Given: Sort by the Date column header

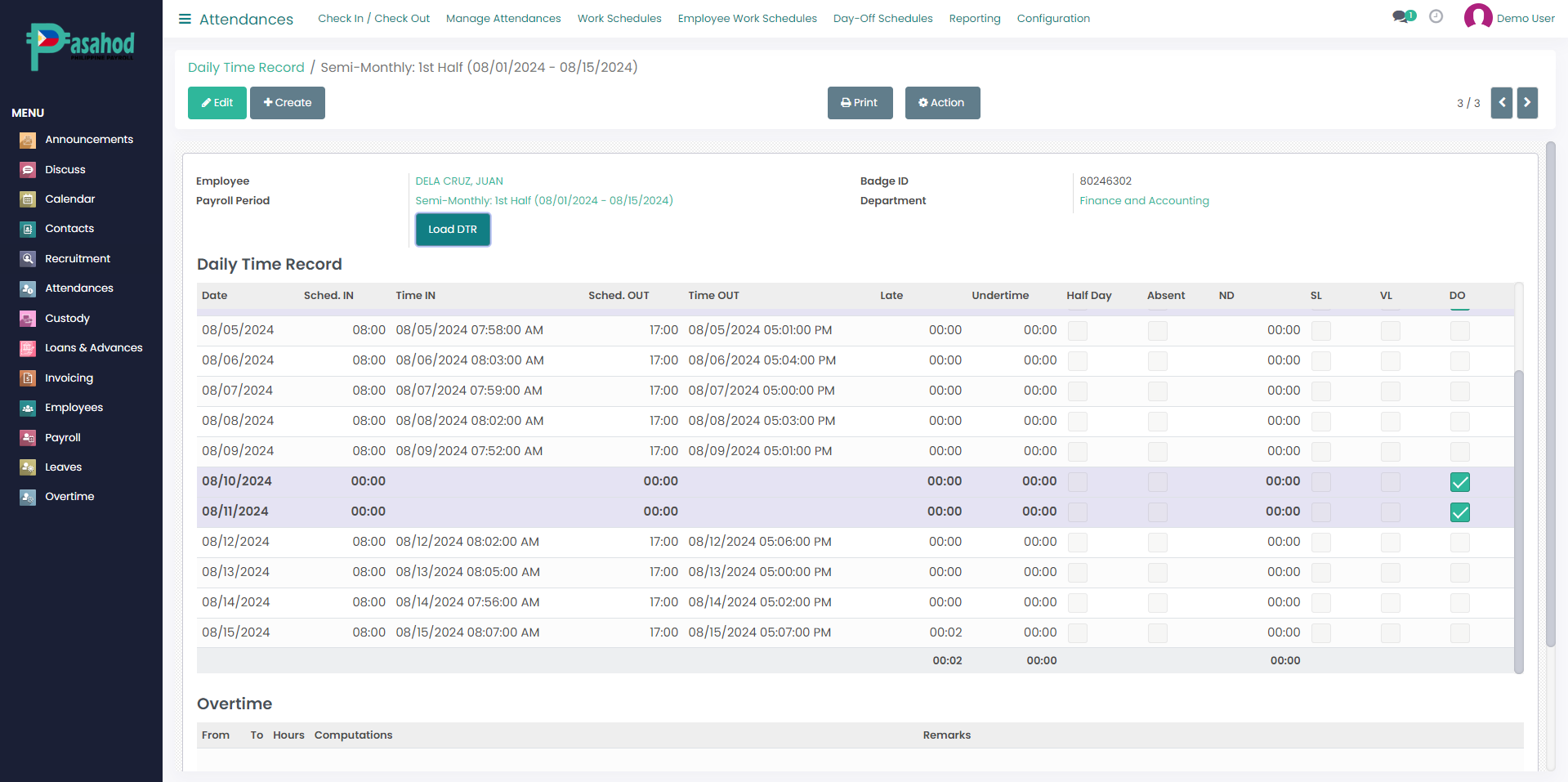Looking at the screenshot, I should pyautogui.click(x=215, y=296).
